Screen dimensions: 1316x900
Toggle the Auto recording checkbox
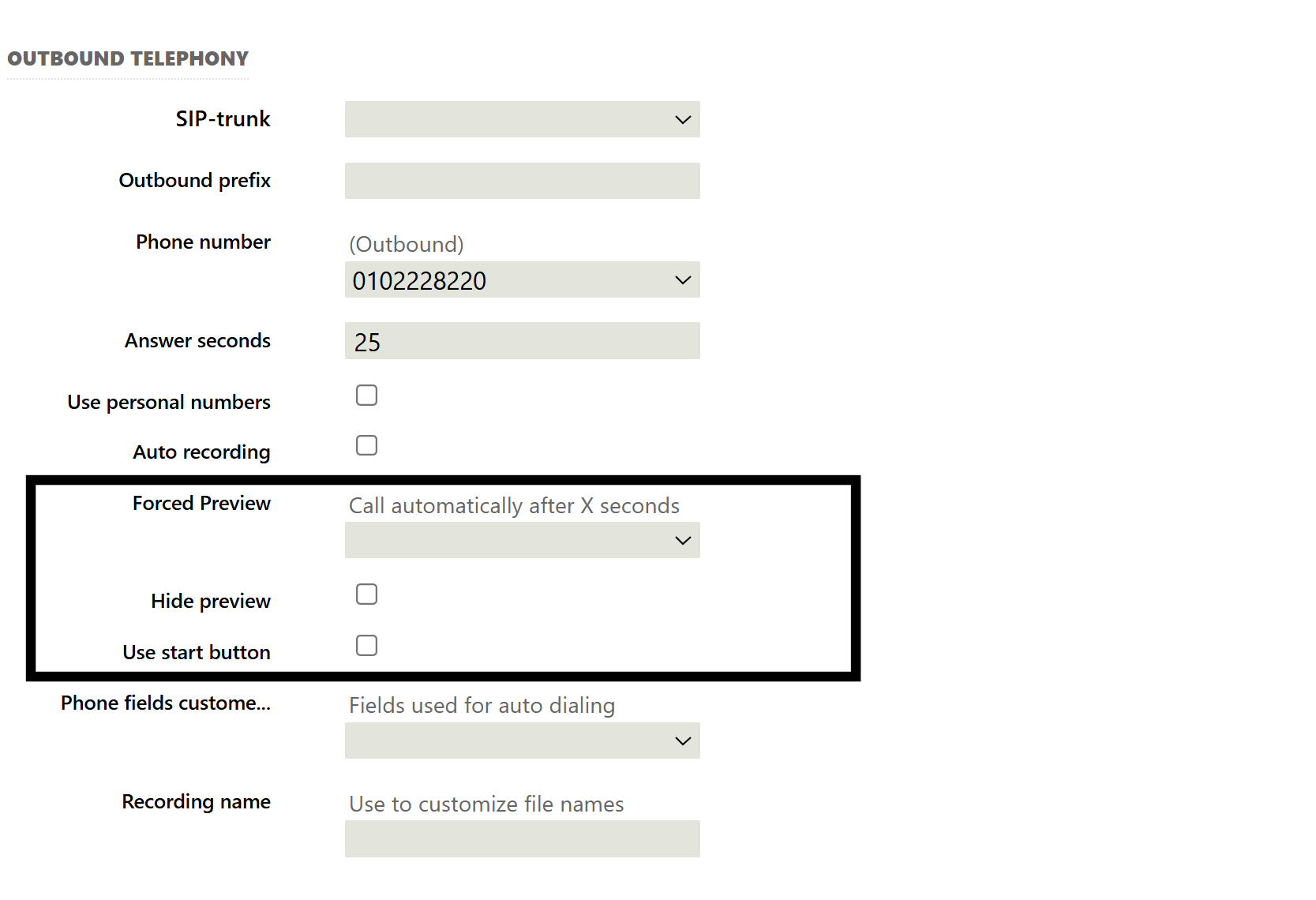(366, 445)
